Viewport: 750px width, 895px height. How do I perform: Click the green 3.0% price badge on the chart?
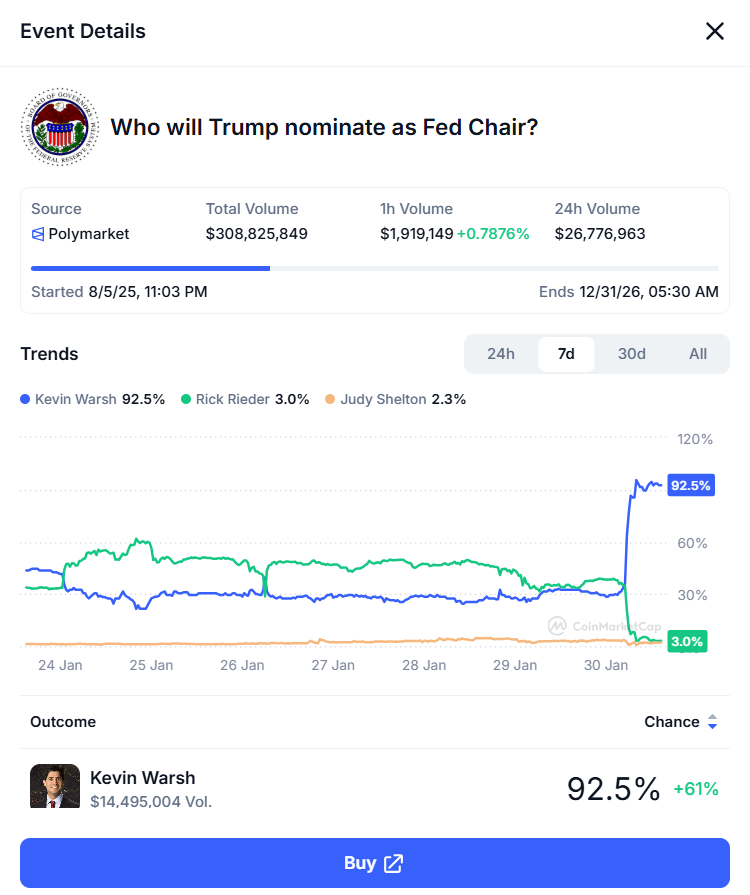click(x=687, y=641)
